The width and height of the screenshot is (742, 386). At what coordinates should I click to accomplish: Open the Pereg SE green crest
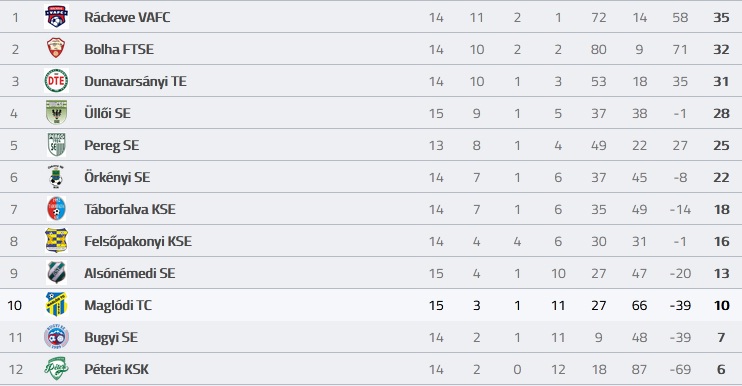(x=56, y=145)
